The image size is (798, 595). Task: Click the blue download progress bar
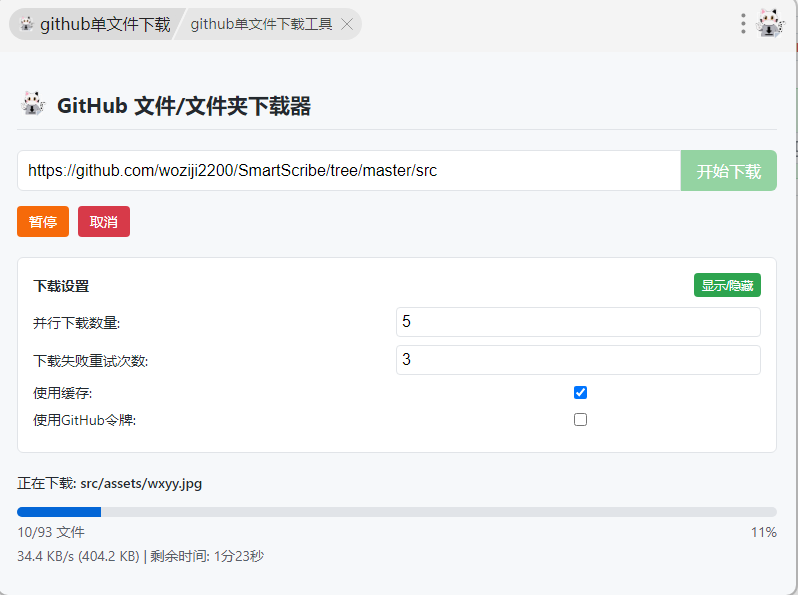point(397,512)
